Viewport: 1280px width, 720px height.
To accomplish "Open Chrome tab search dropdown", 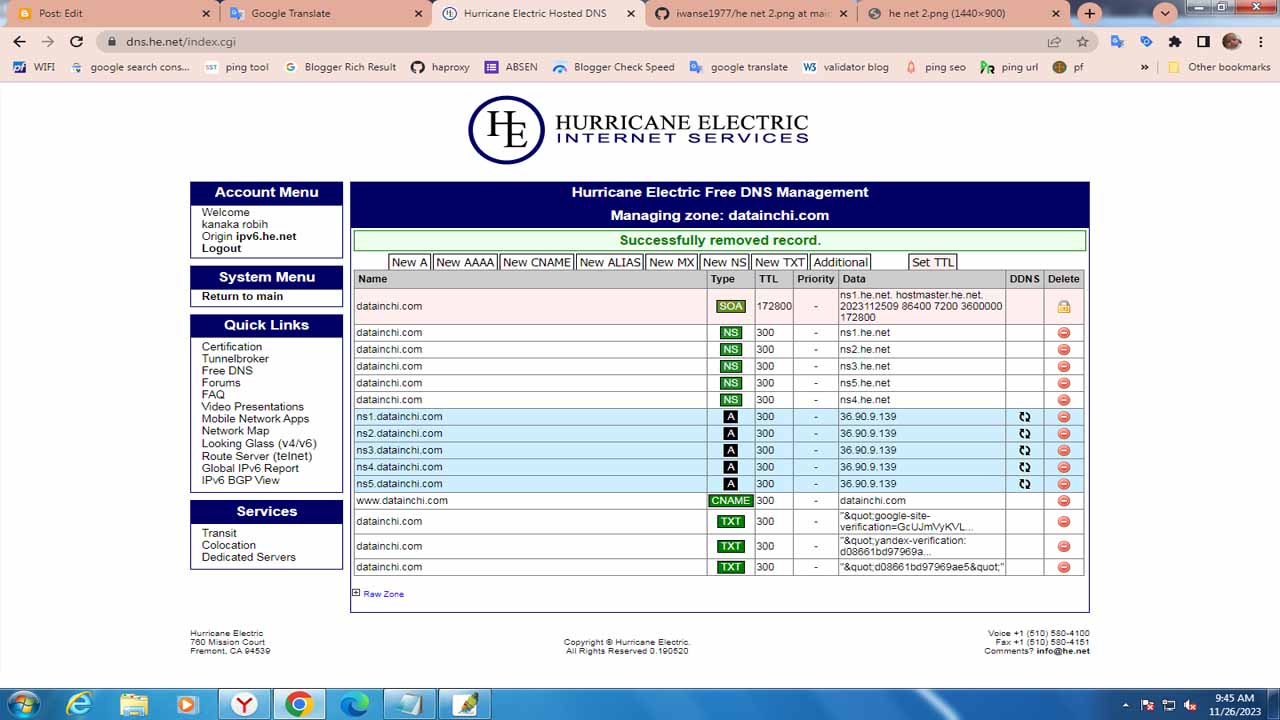I will 1164,13.
